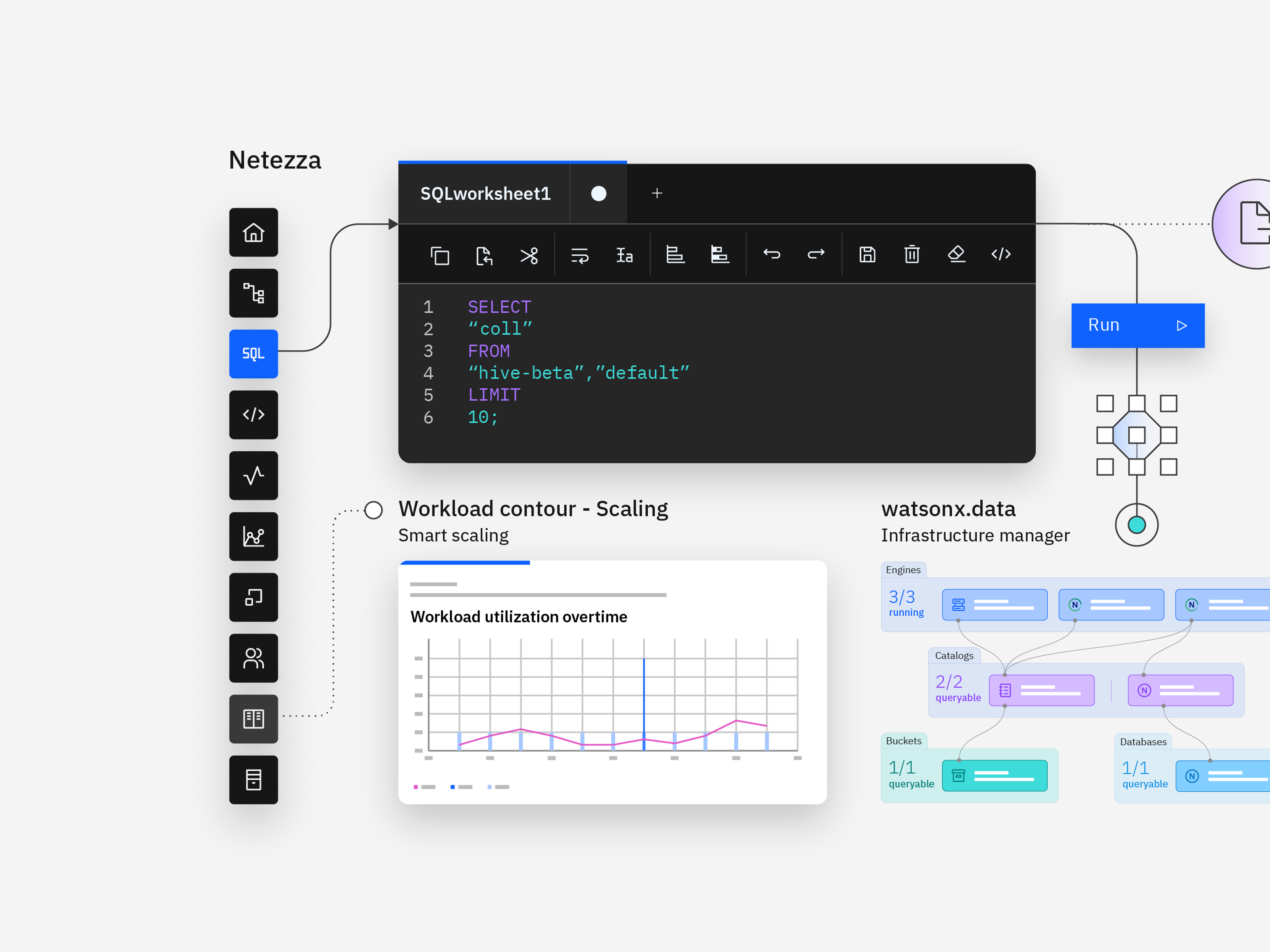Click the Catalogs section label
Screen dimensions: 1270x952
[x=954, y=656]
